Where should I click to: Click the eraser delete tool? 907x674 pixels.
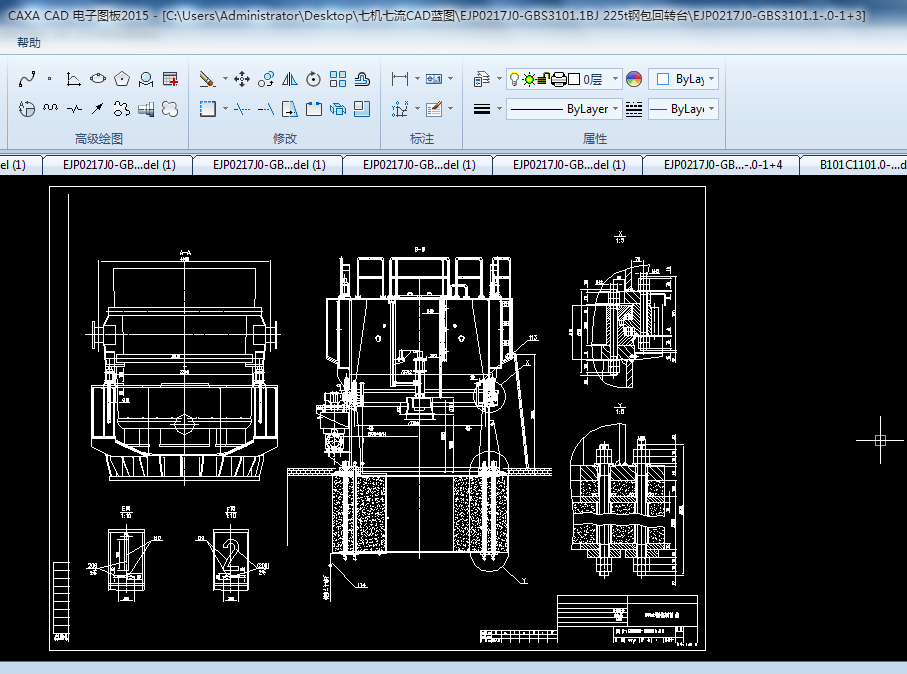pyautogui.click(x=207, y=78)
